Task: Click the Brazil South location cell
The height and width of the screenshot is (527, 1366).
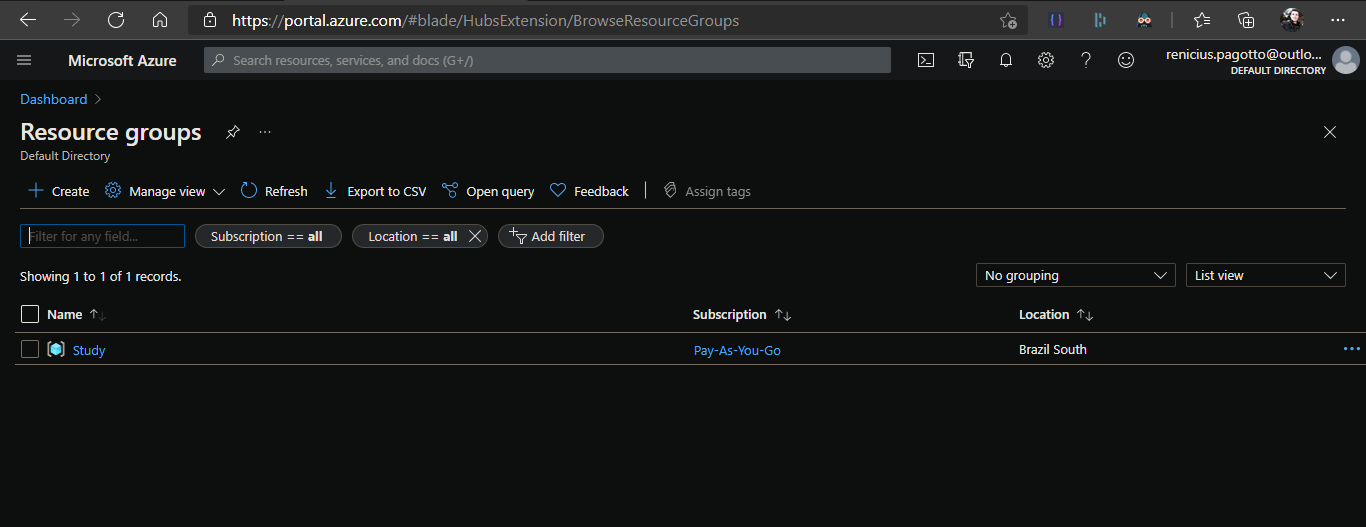Action: pos(1053,350)
